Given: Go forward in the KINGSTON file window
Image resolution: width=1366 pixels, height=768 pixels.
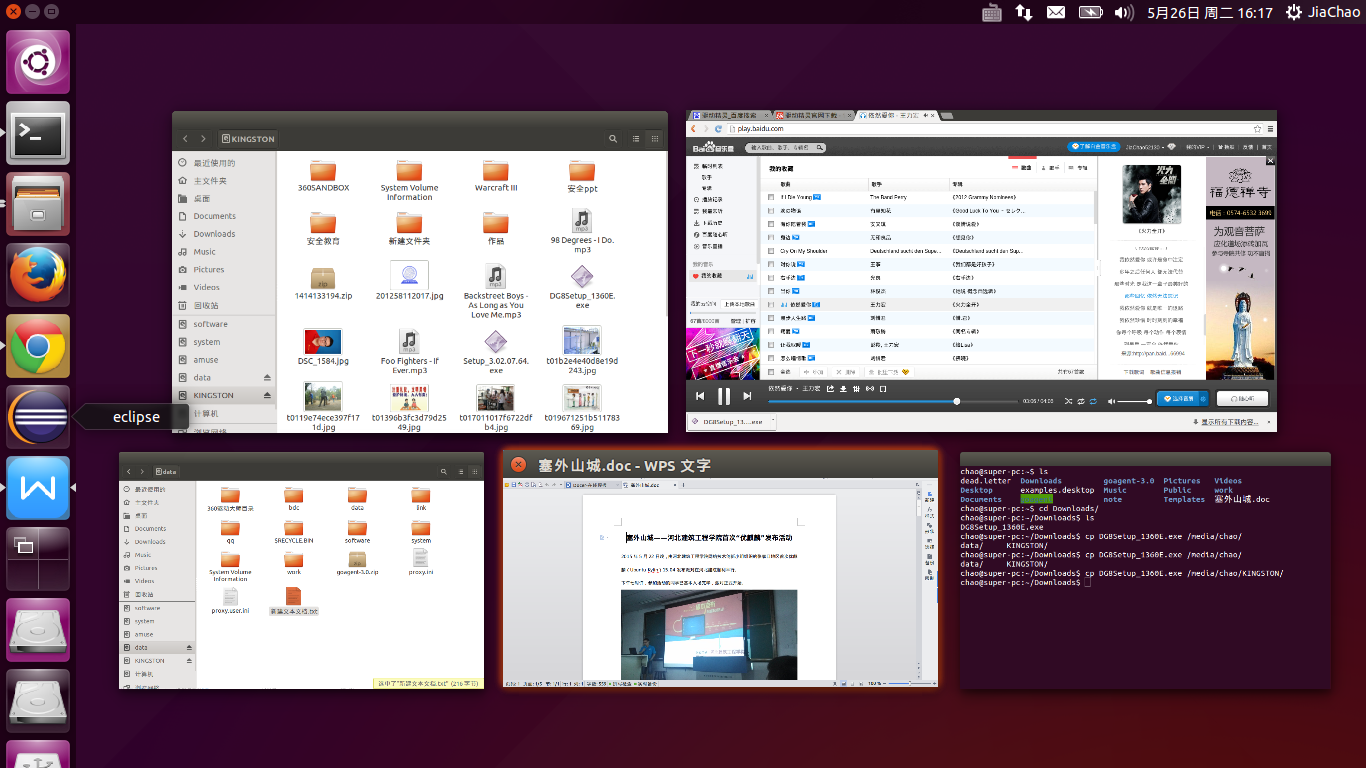Looking at the screenshot, I should click(x=203, y=138).
